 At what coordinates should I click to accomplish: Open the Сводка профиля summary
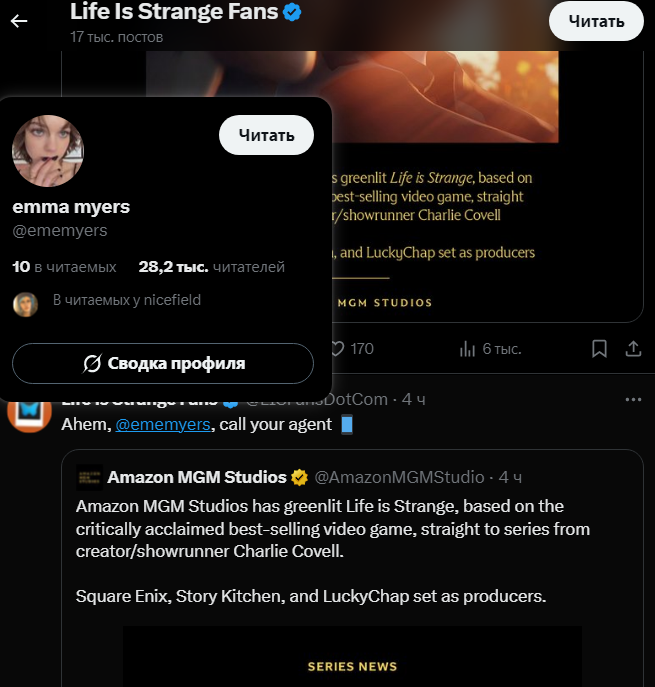coord(163,363)
